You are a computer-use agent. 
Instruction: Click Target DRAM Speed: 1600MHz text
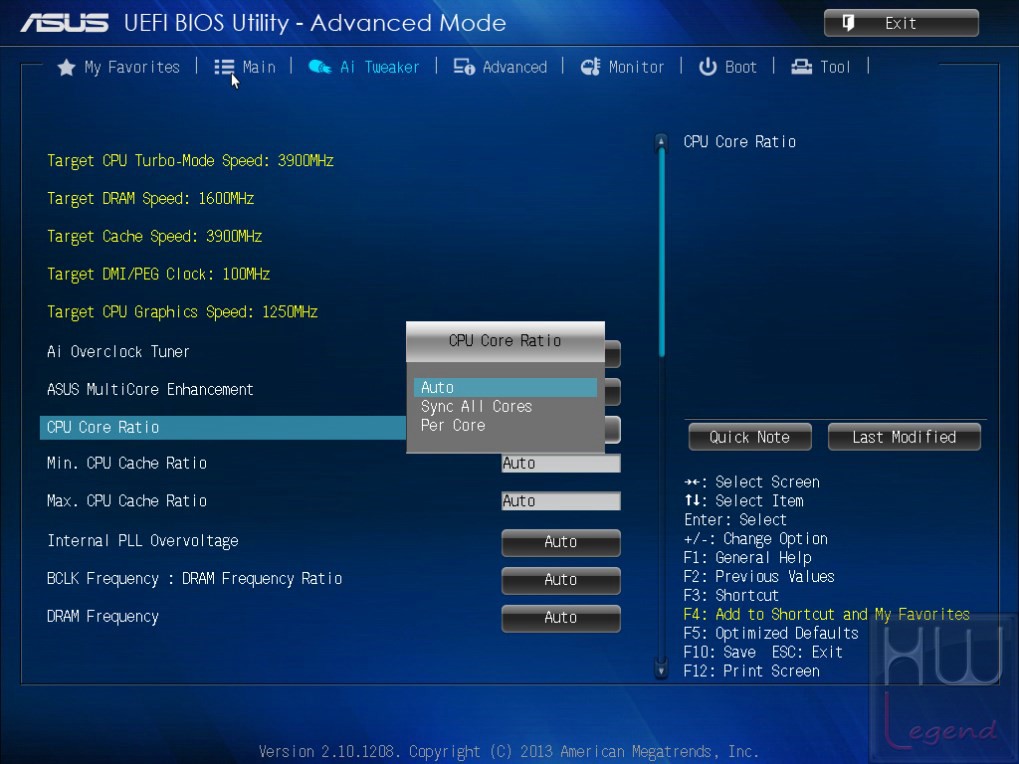[x=150, y=198]
